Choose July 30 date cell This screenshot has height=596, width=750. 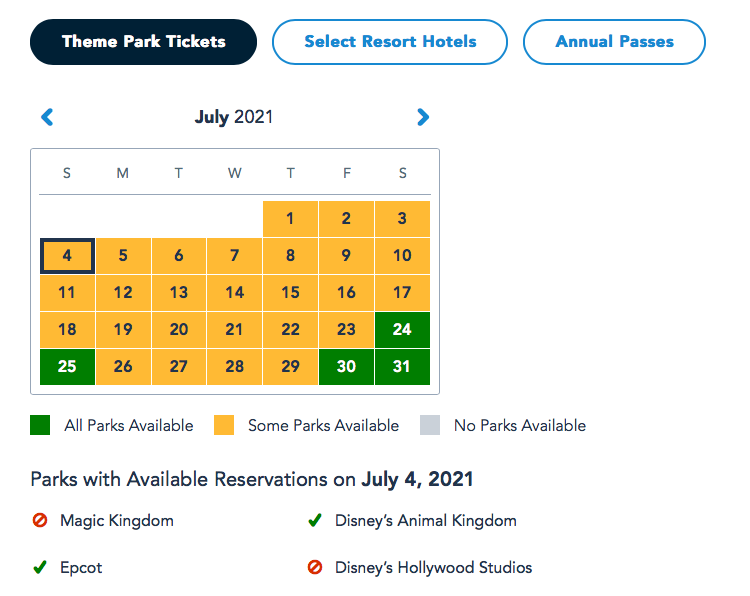tap(346, 367)
